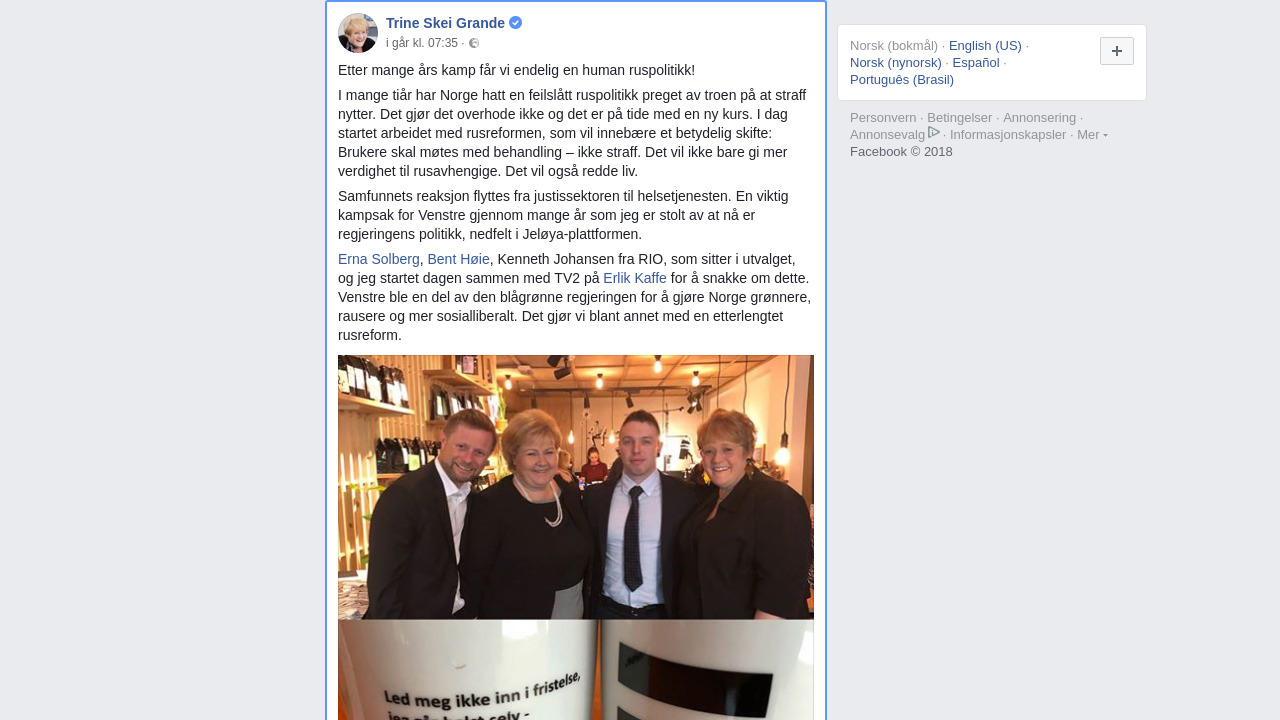Open the Betingelser footer link
The width and height of the screenshot is (1280, 720).
(960, 118)
